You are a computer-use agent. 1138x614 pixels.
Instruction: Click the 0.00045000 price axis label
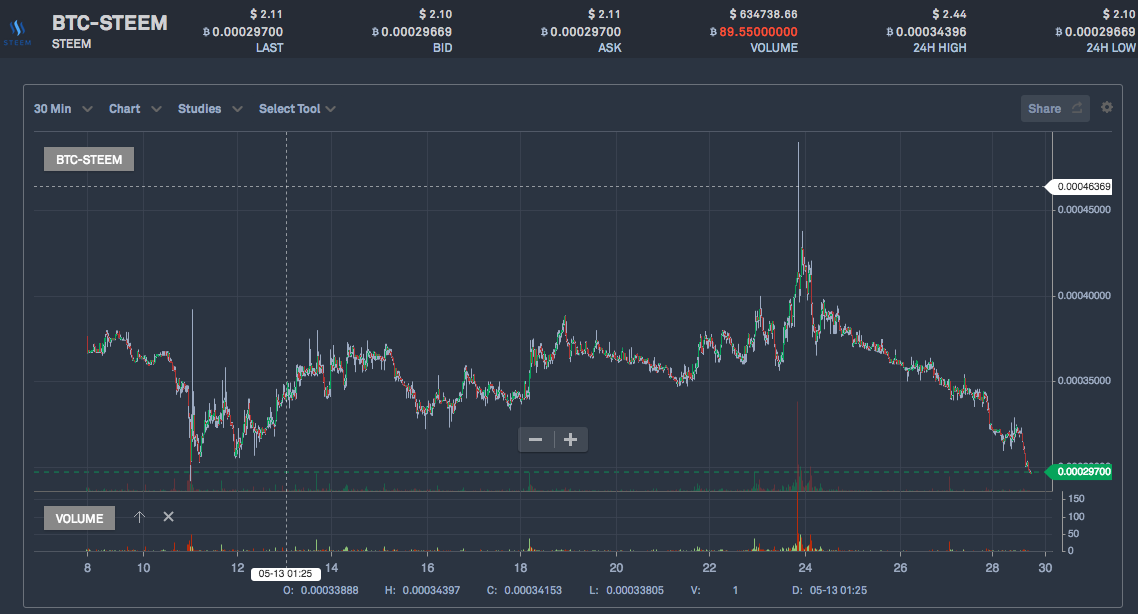tap(1084, 210)
